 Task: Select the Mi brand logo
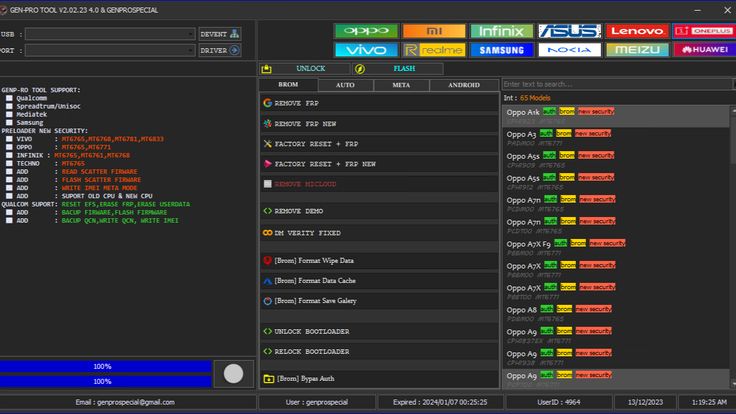pyautogui.click(x=434, y=31)
